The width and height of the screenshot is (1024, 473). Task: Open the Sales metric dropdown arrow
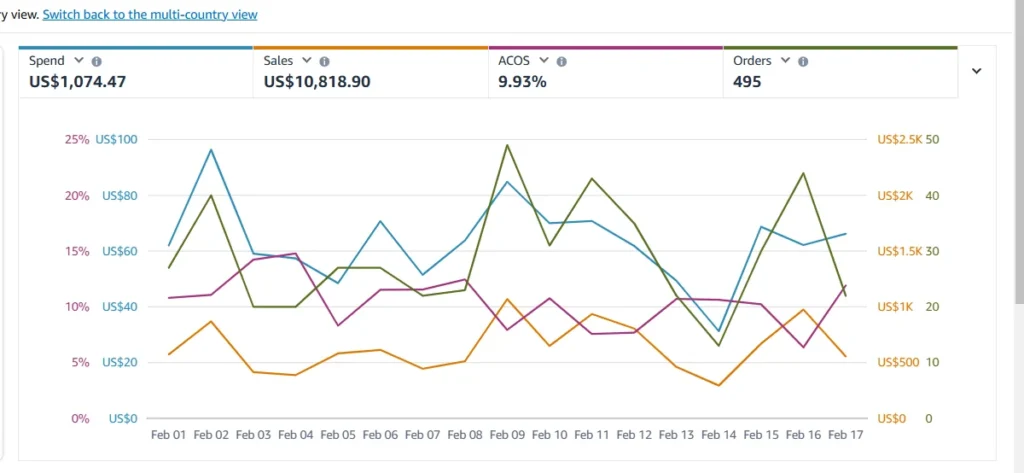(307, 61)
